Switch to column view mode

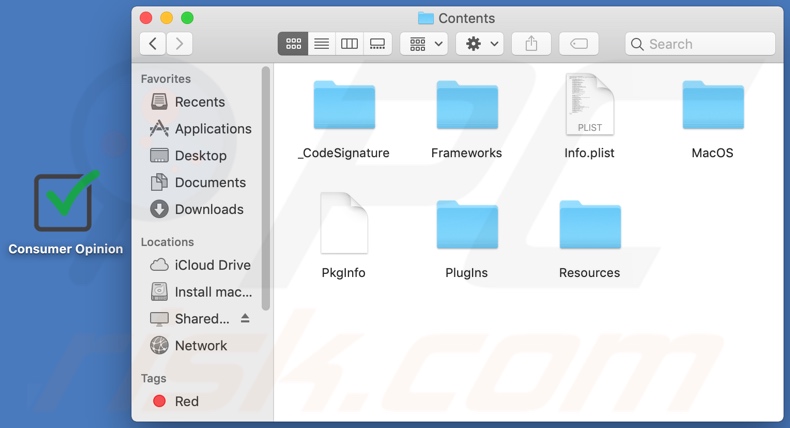pyautogui.click(x=349, y=44)
